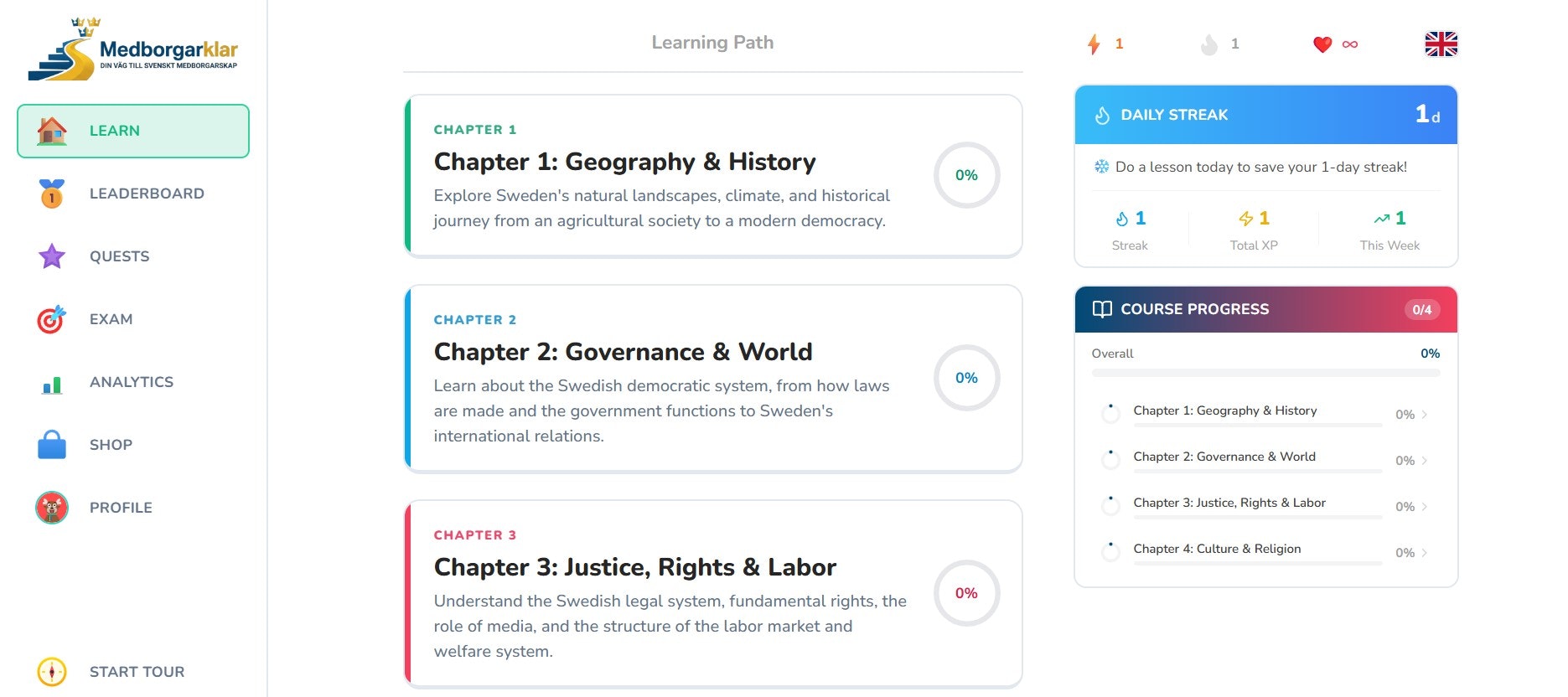
Task: Switch language with the UK flag
Action: 1441,44
